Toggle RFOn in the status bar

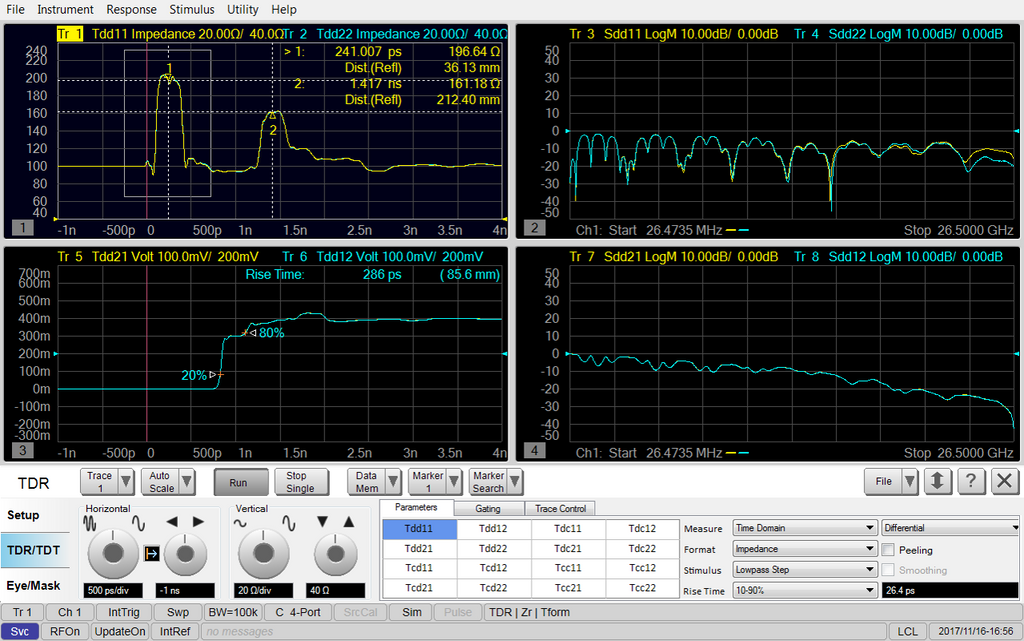[x=64, y=631]
